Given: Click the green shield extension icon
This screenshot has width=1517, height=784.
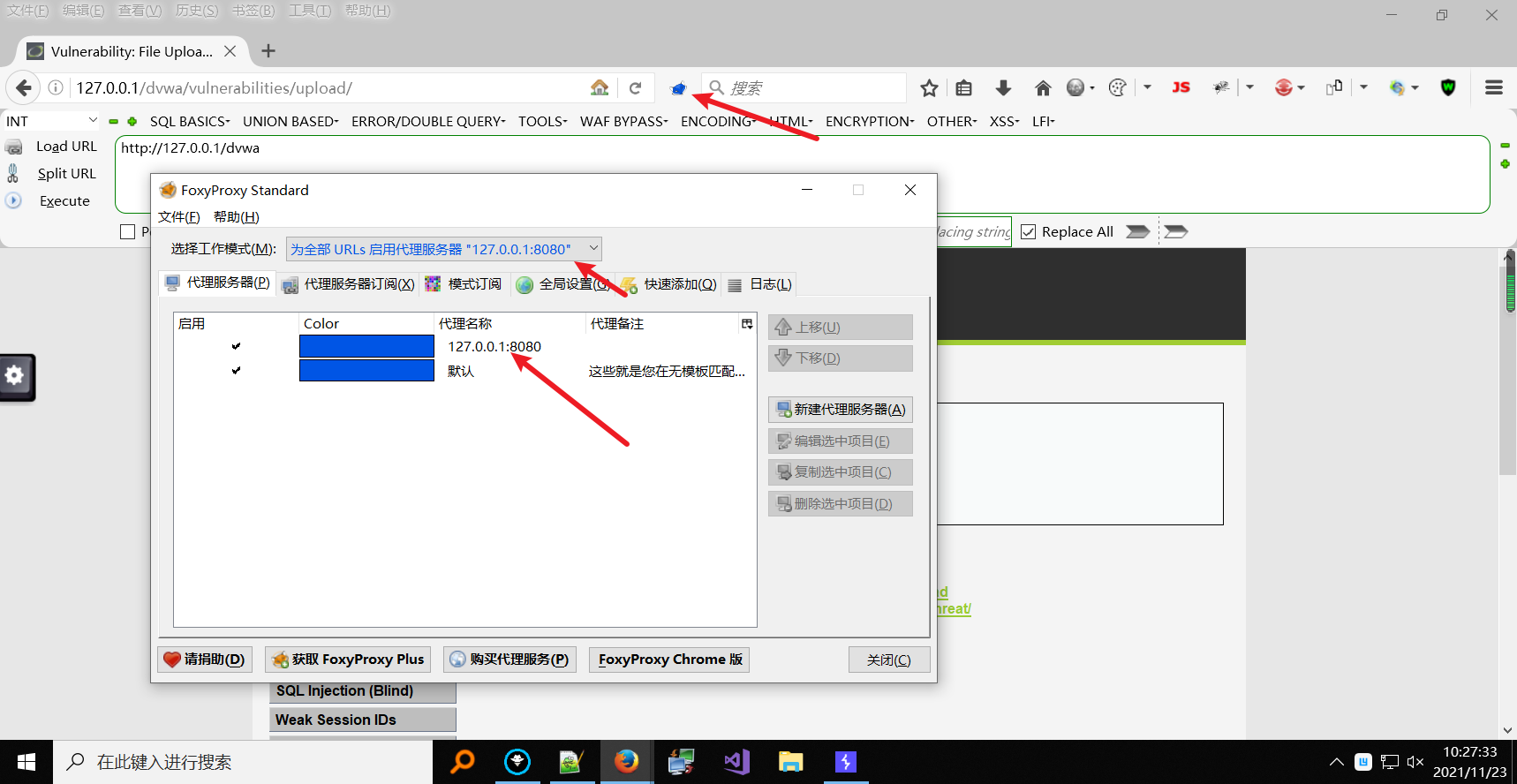Looking at the screenshot, I should click(x=1448, y=87).
